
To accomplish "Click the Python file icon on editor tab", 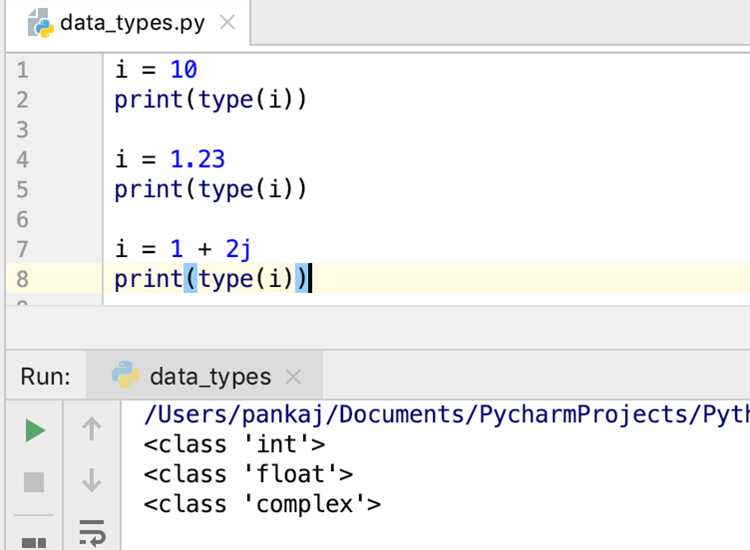I will click(x=40, y=22).
